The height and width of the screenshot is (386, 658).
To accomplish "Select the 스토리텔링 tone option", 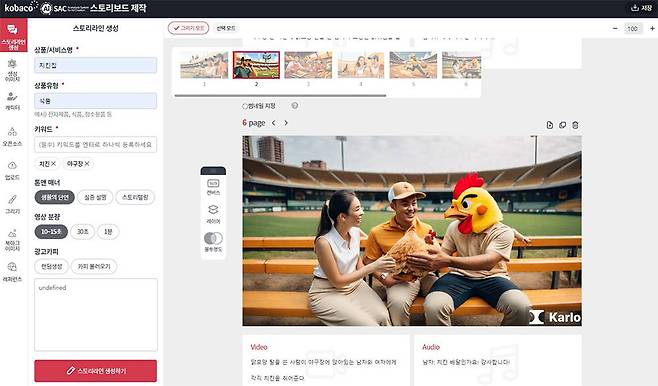I will pos(135,197).
